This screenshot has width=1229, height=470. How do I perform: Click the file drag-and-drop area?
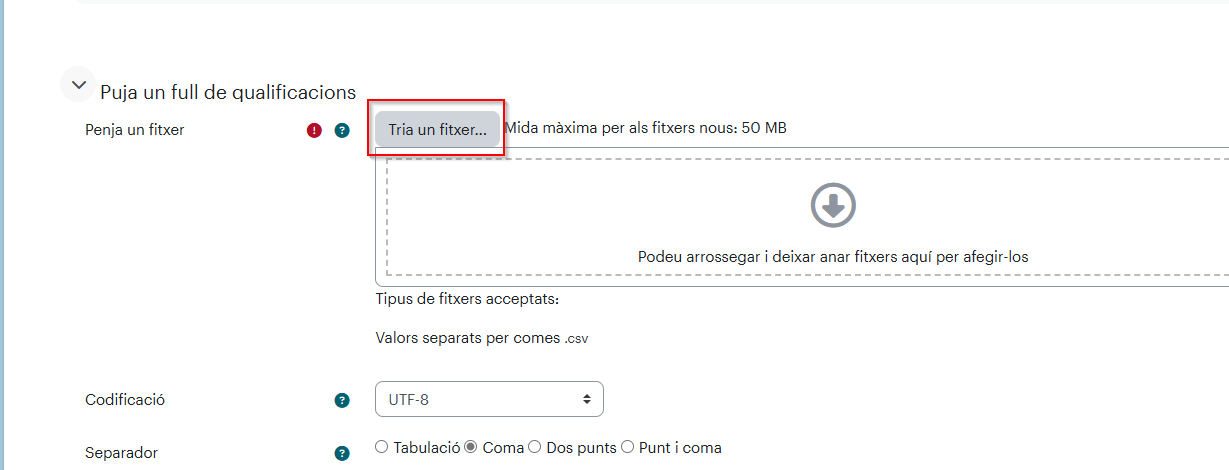pyautogui.click(x=807, y=216)
